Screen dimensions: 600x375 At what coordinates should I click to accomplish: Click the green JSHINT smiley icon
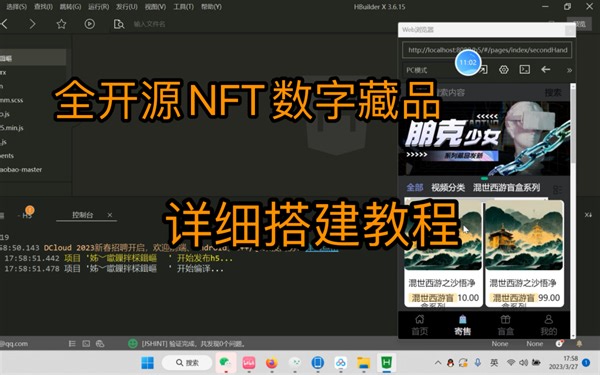133,344
